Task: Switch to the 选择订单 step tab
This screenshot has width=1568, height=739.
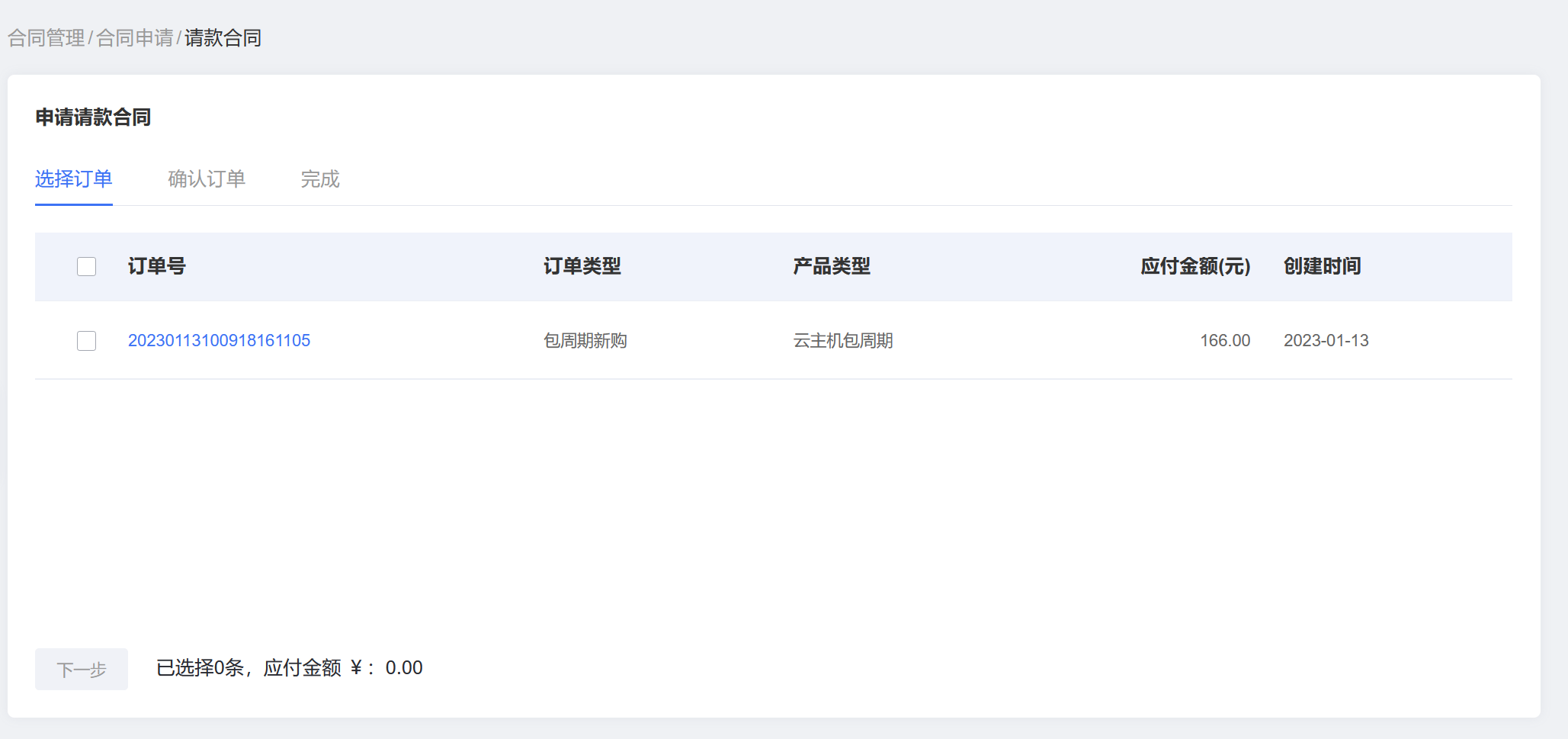Action: click(74, 179)
